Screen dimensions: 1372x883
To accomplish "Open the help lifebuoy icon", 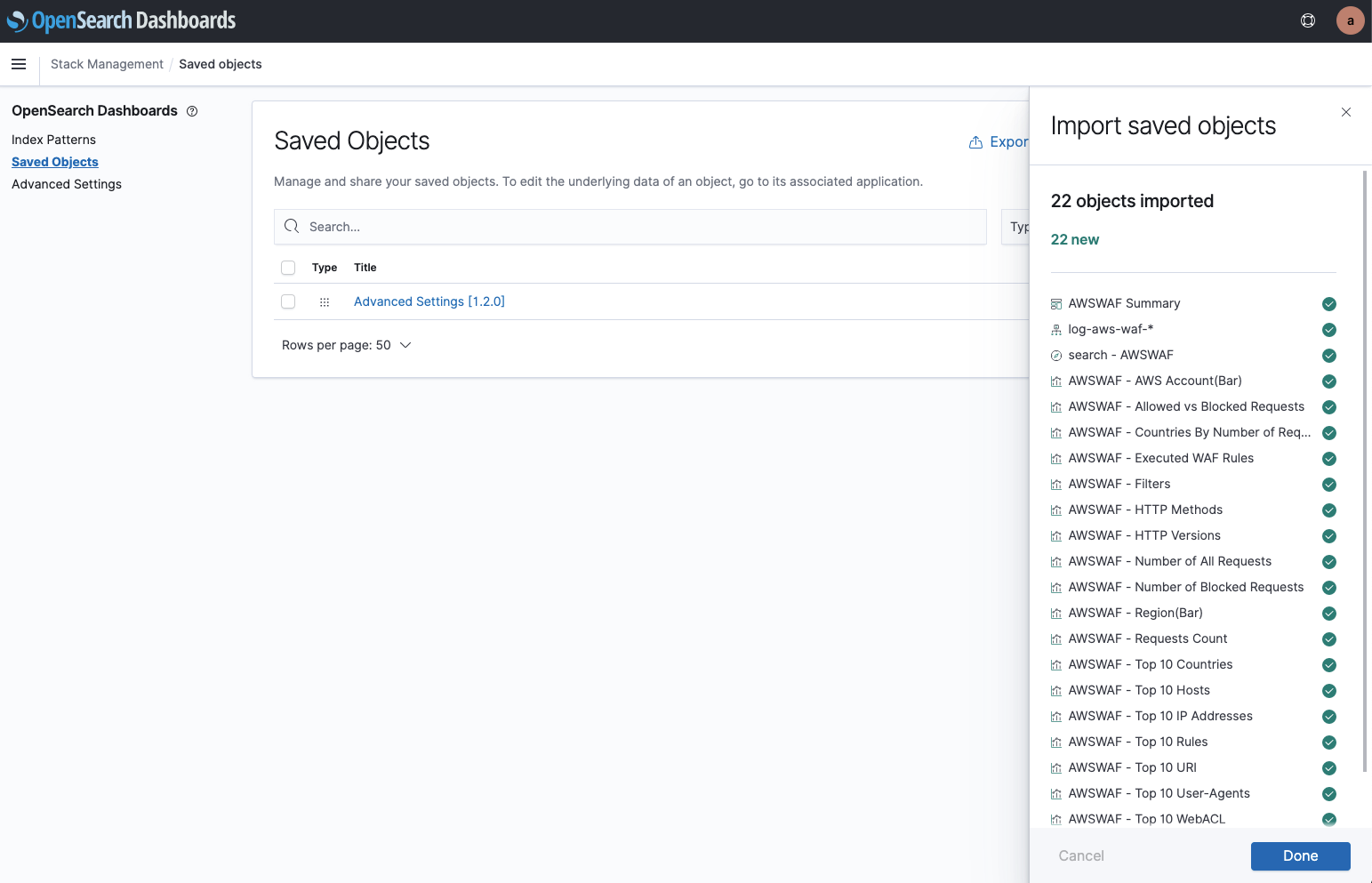I will tap(1308, 20).
